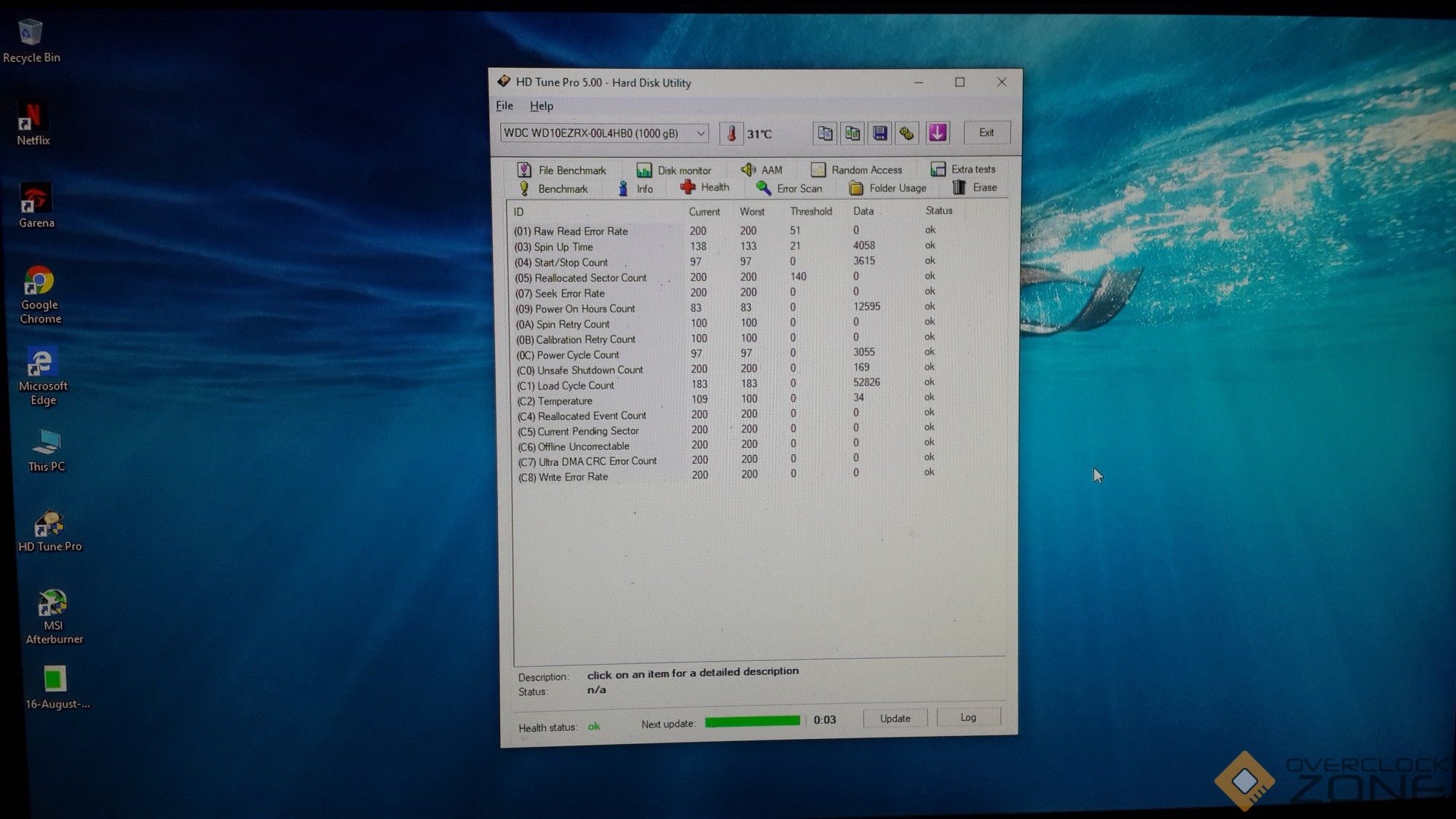Select the Reallocated Sector Count row

pos(590,277)
